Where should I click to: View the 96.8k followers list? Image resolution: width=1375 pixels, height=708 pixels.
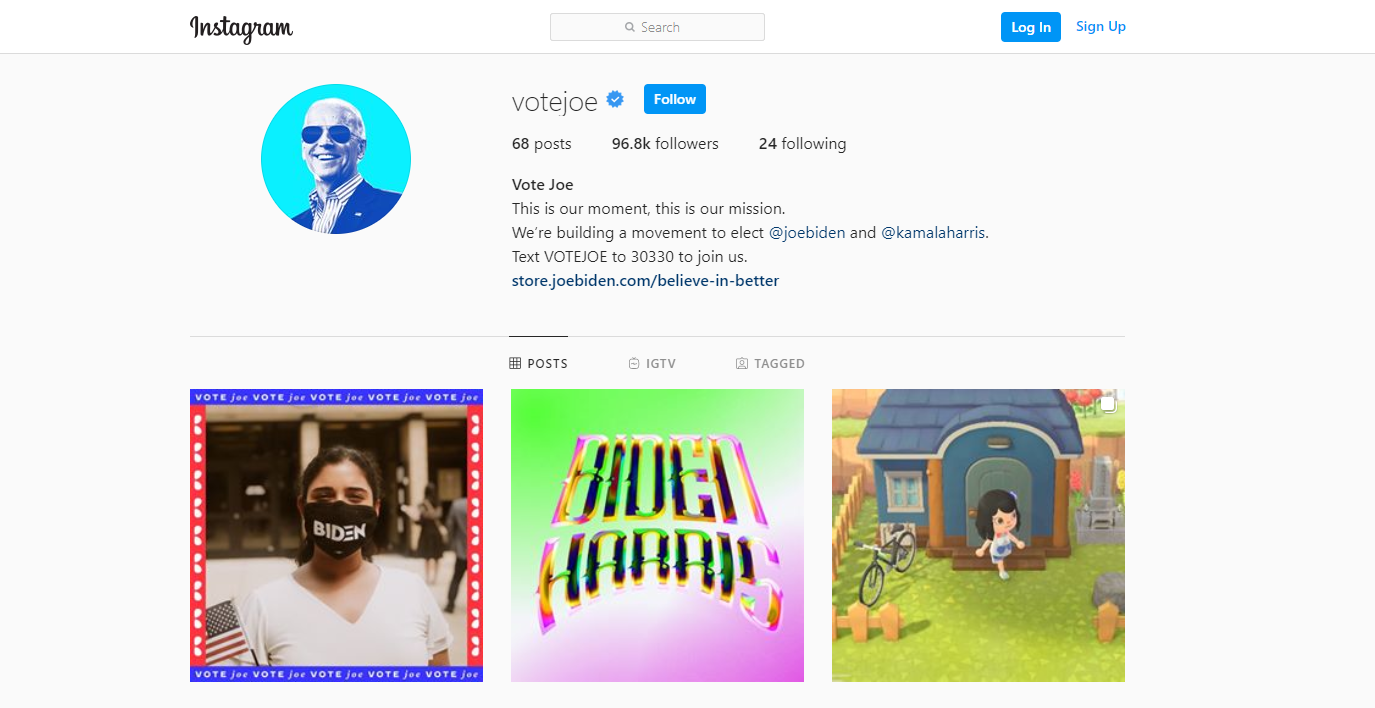[x=665, y=144]
